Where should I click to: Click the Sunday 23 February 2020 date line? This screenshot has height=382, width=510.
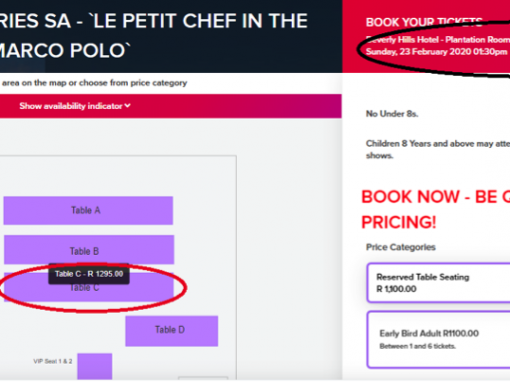click(x=436, y=52)
